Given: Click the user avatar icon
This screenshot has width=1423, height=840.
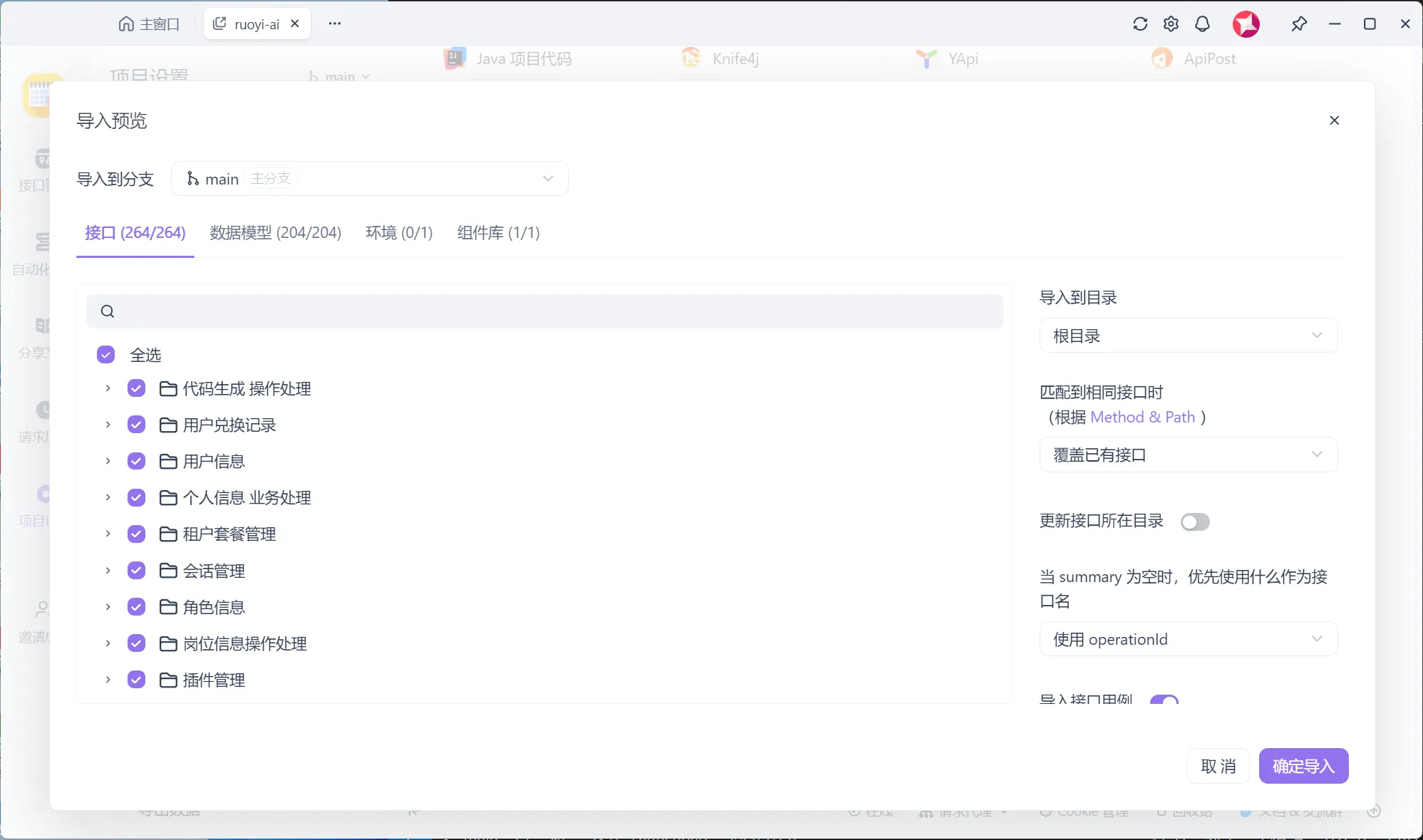Looking at the screenshot, I should (x=1246, y=24).
